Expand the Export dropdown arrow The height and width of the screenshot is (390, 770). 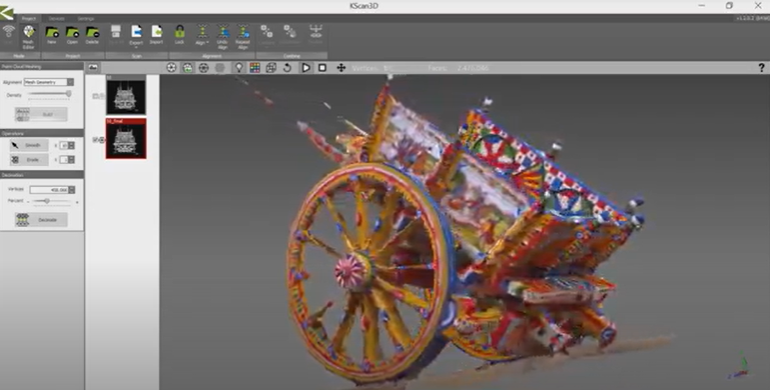tap(137, 48)
